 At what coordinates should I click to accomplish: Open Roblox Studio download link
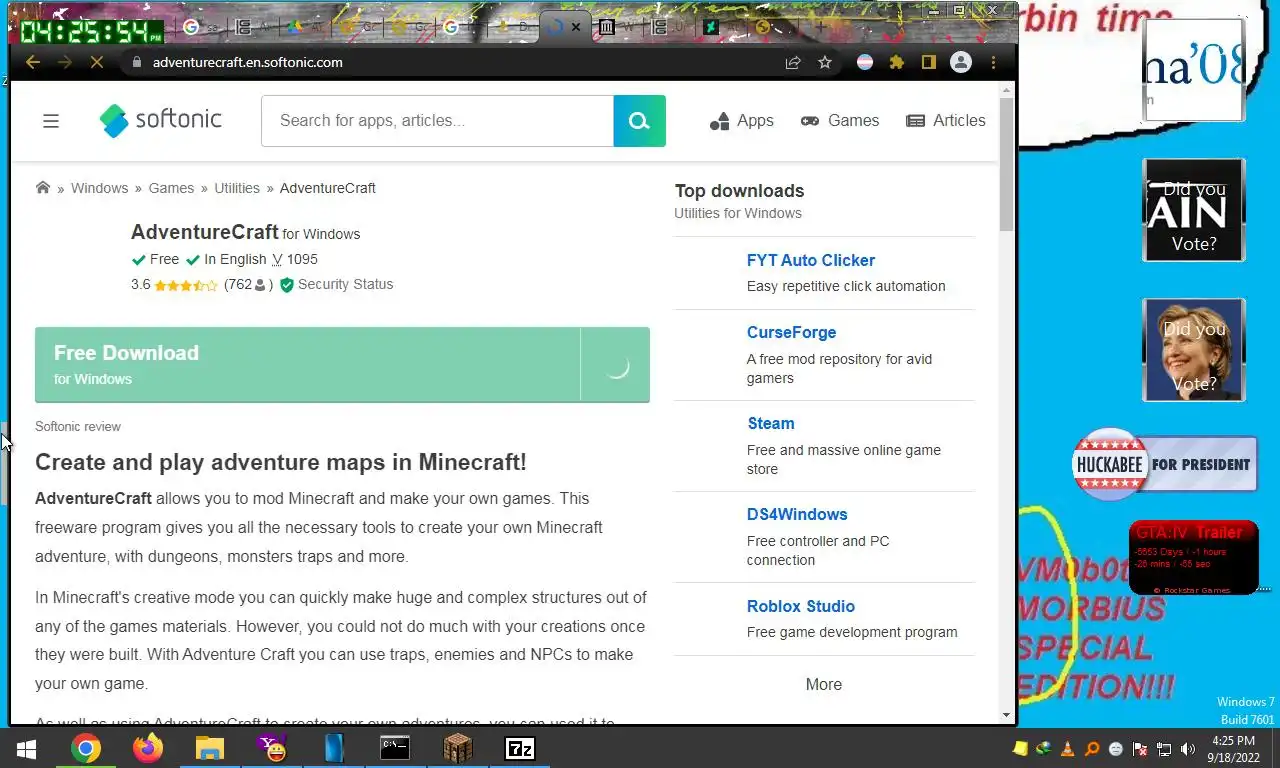point(801,606)
